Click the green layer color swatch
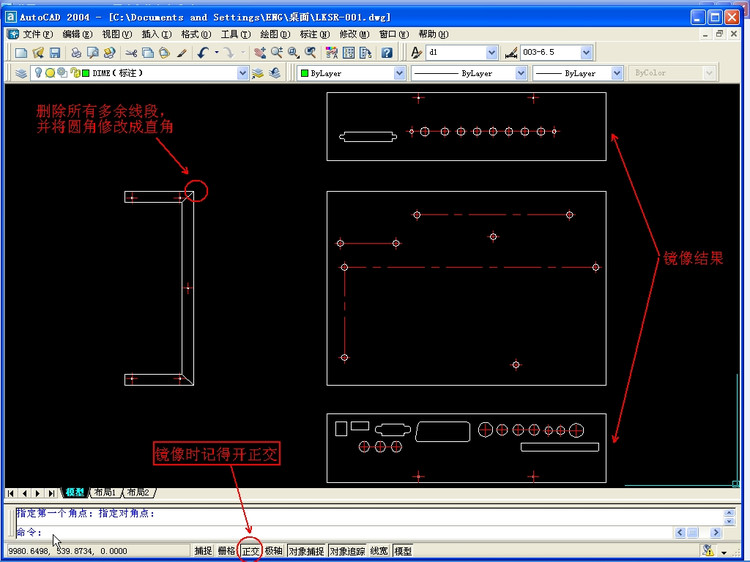The width and height of the screenshot is (750, 562). 86,73
